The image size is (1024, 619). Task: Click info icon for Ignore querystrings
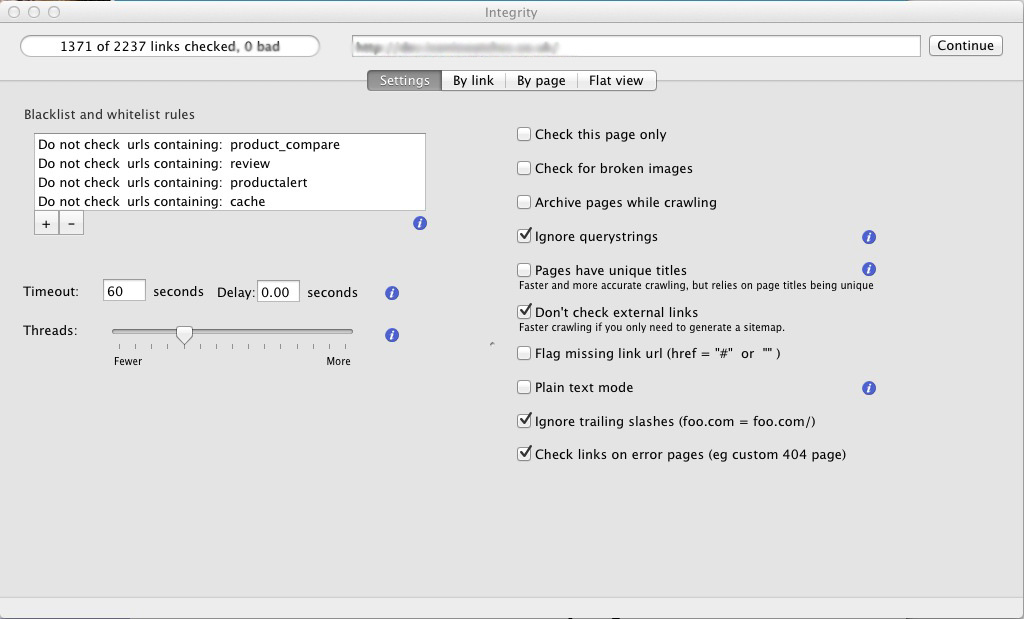point(869,237)
